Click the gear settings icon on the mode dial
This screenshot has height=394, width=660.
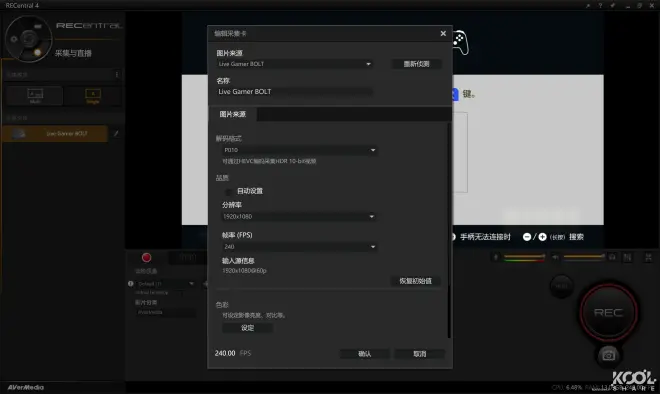14,39
